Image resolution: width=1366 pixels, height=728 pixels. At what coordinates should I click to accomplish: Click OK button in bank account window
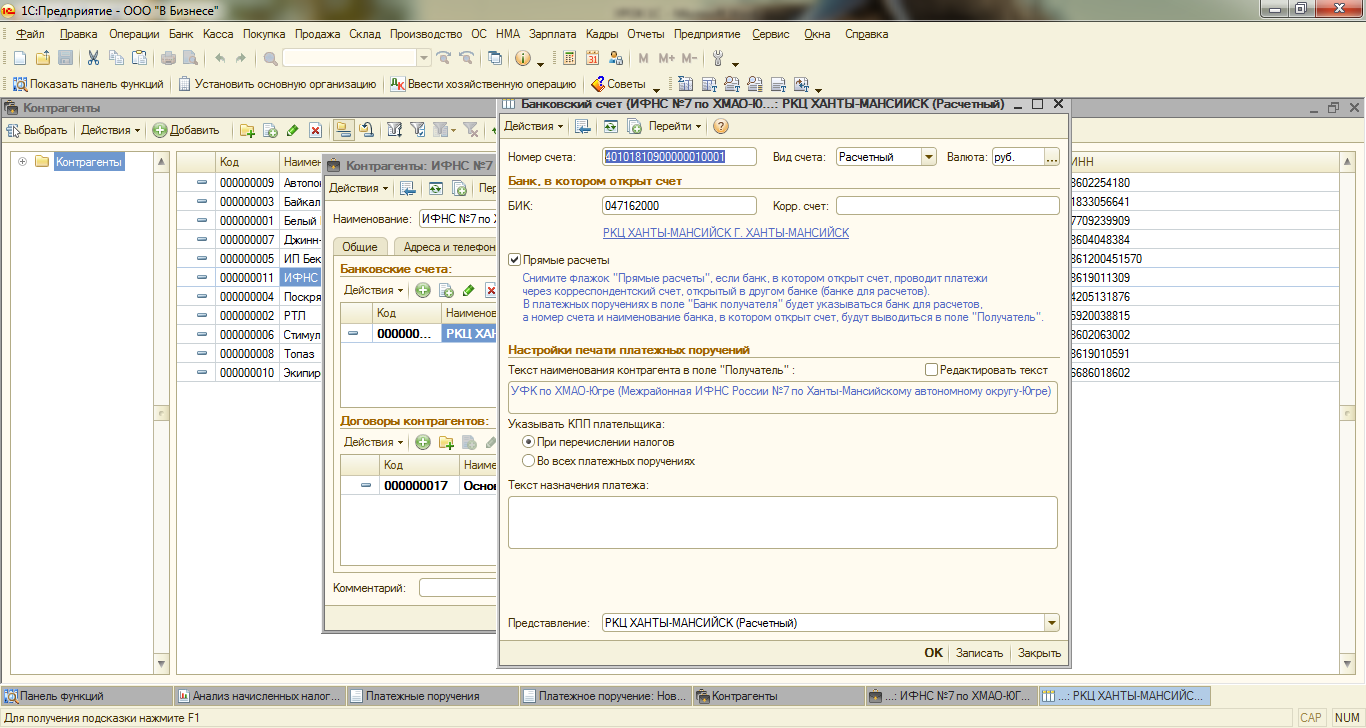pos(933,652)
